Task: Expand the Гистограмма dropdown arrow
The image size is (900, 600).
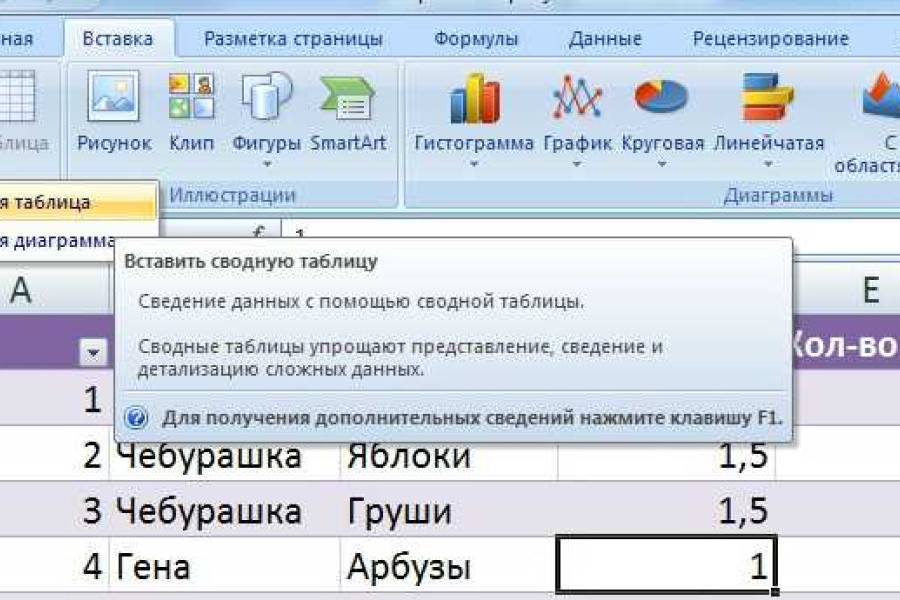Action: [x=473, y=164]
